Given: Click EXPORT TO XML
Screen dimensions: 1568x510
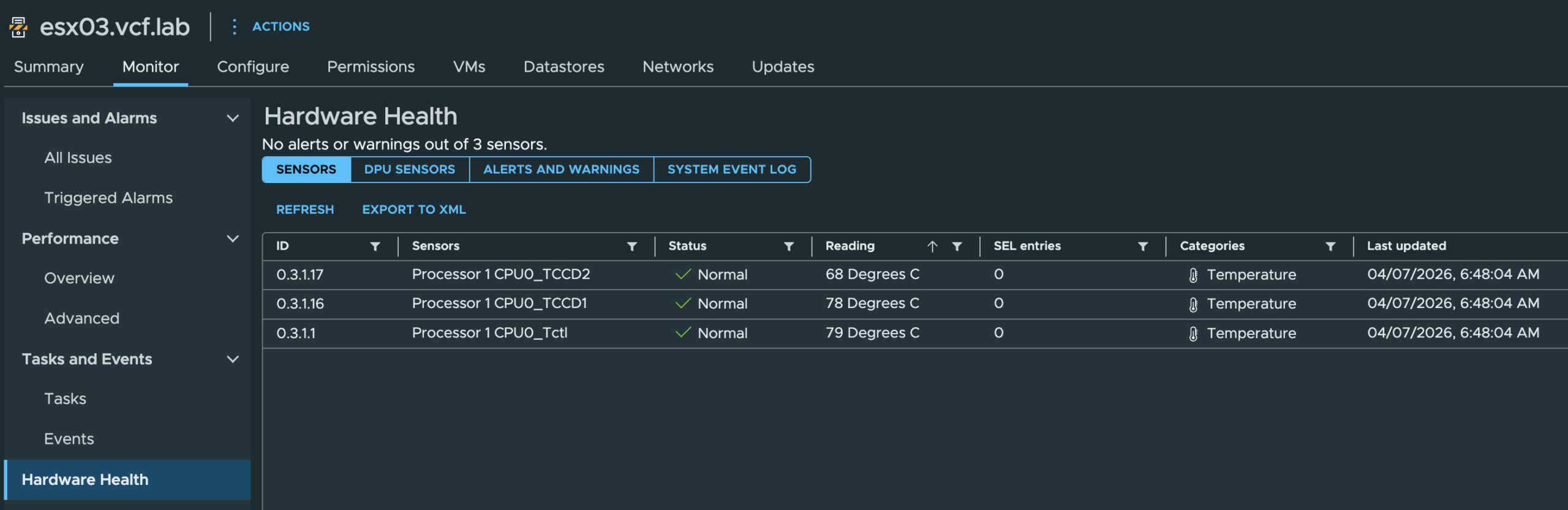Looking at the screenshot, I should point(414,209).
